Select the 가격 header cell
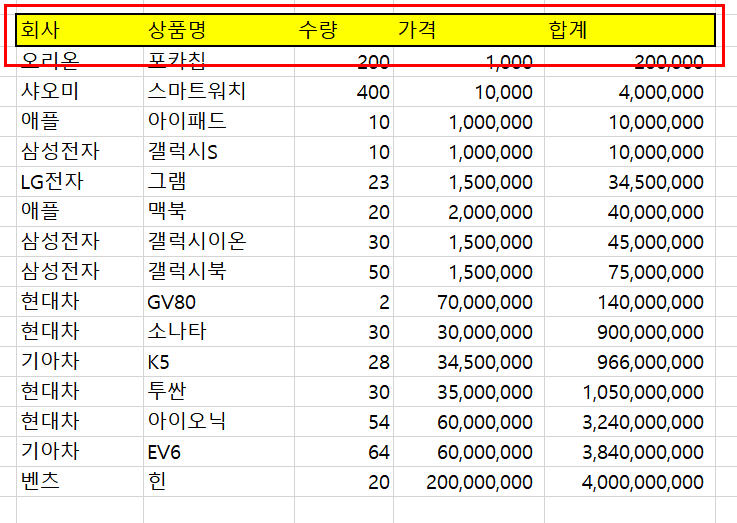Viewport: 737px width, 523px height. pyautogui.click(x=469, y=30)
